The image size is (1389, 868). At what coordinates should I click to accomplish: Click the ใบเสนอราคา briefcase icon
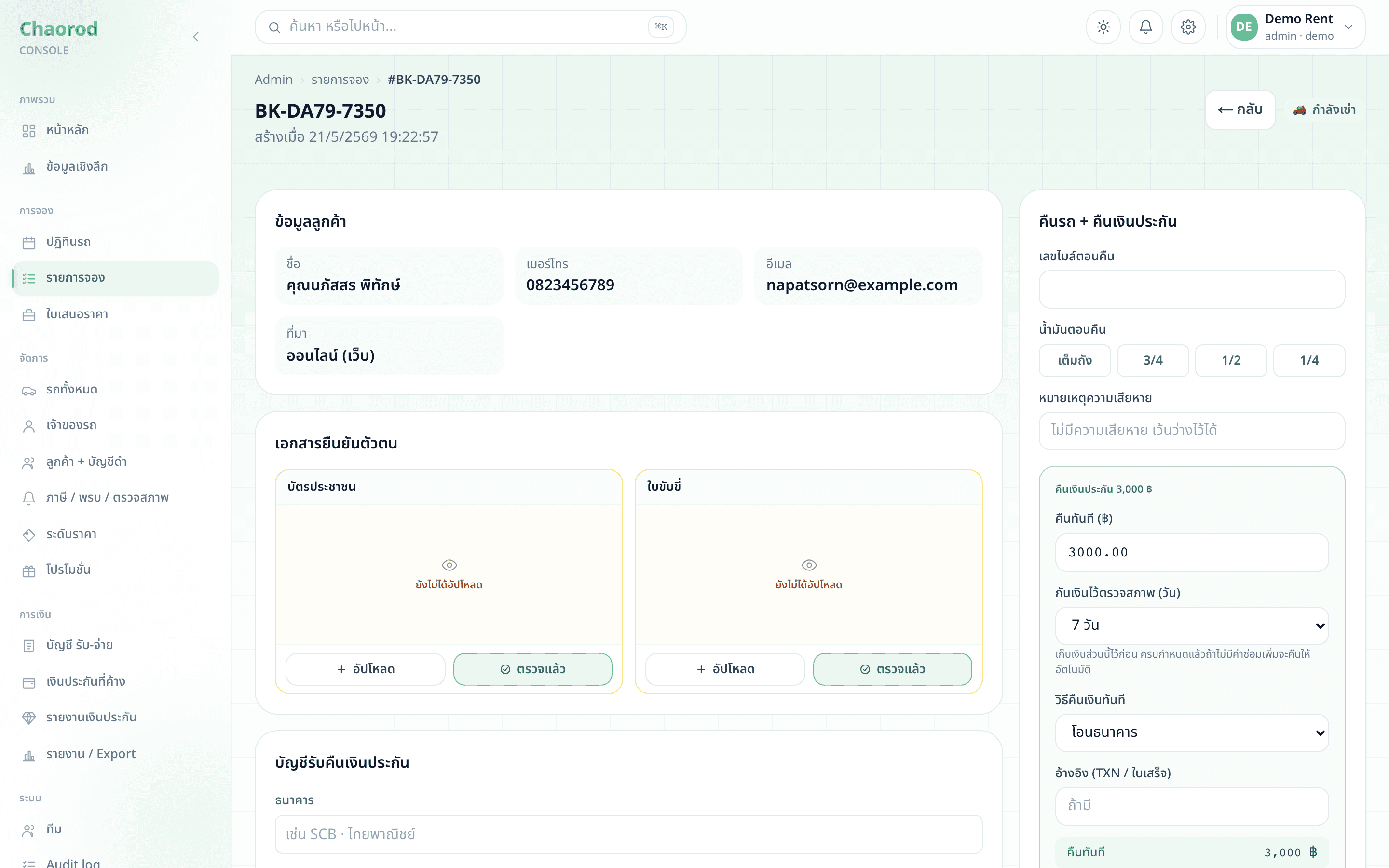pos(29,315)
